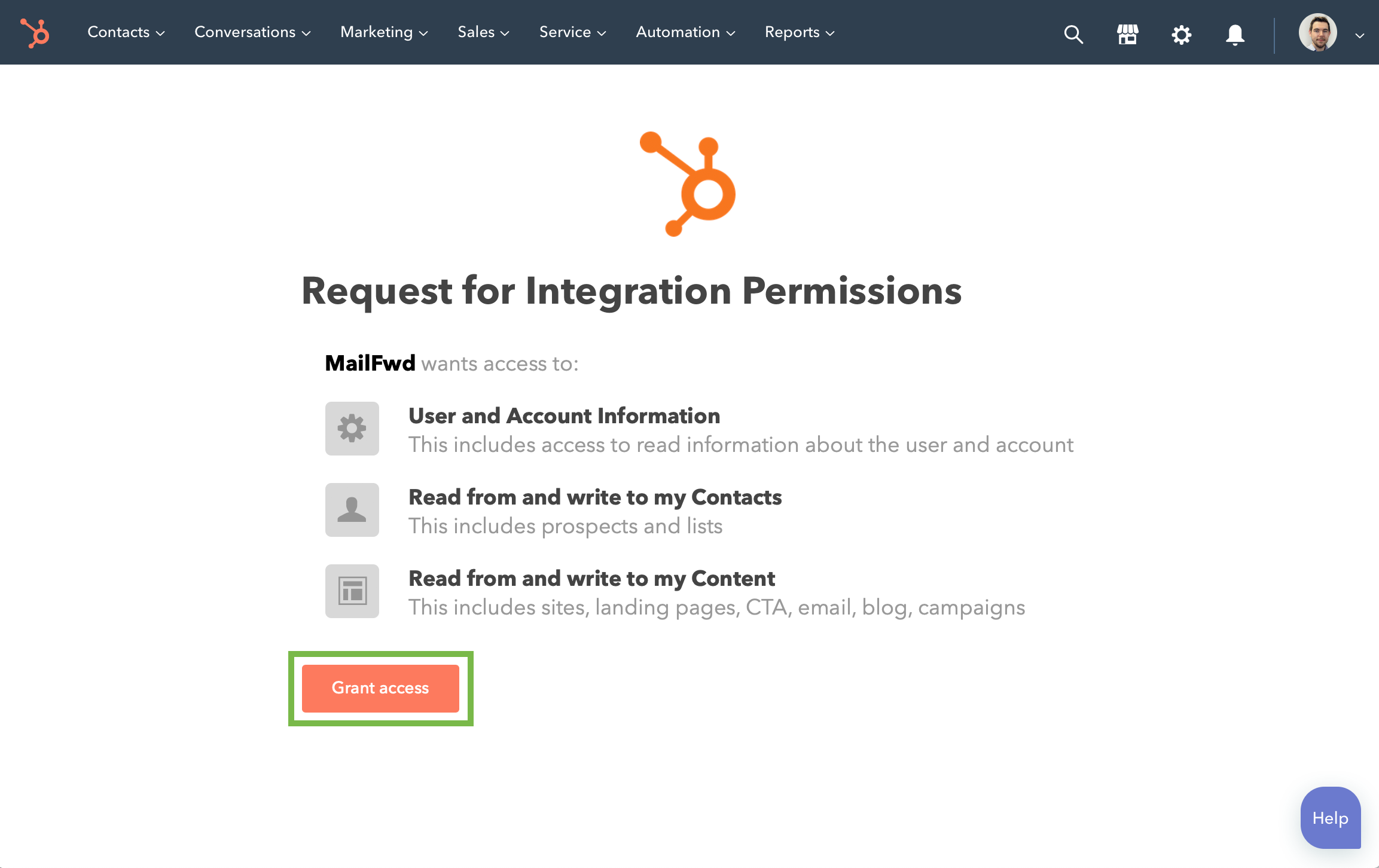The height and width of the screenshot is (868, 1379).
Task: Click 'This includes prospects and lists' text
Action: (566, 526)
